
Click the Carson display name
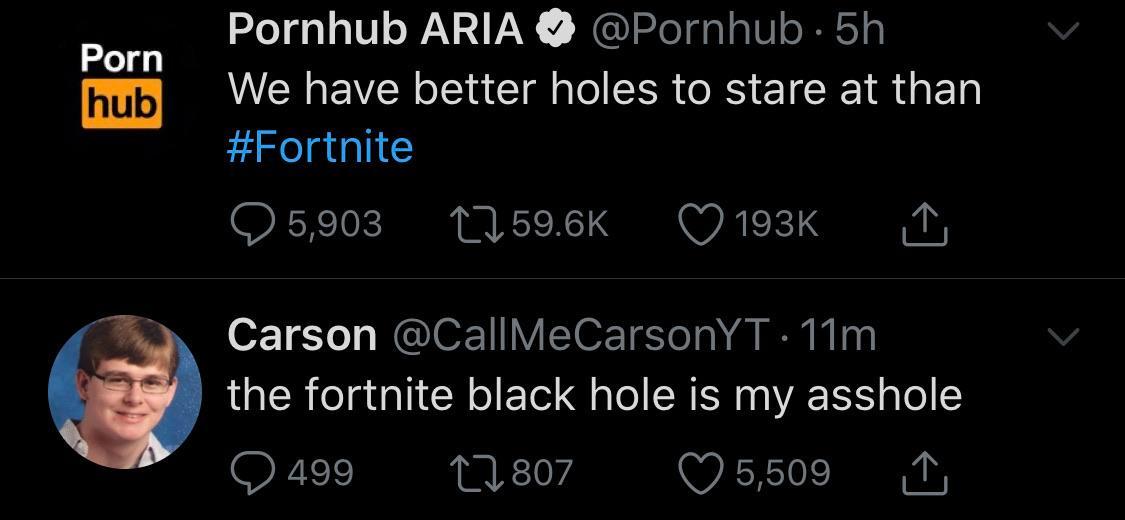[301, 335]
